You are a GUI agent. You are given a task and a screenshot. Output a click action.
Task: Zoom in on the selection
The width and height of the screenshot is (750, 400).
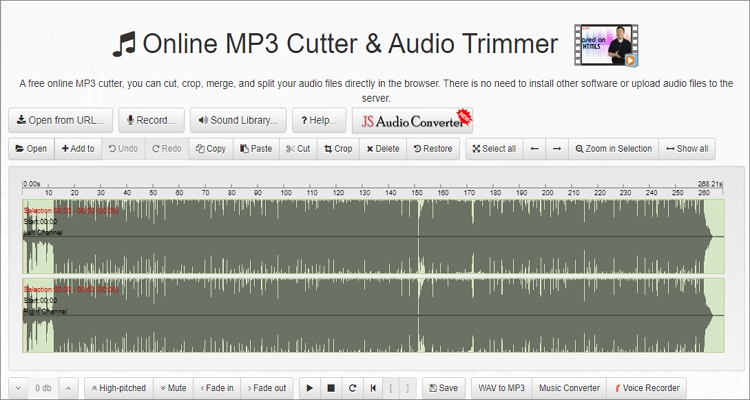tap(613, 149)
